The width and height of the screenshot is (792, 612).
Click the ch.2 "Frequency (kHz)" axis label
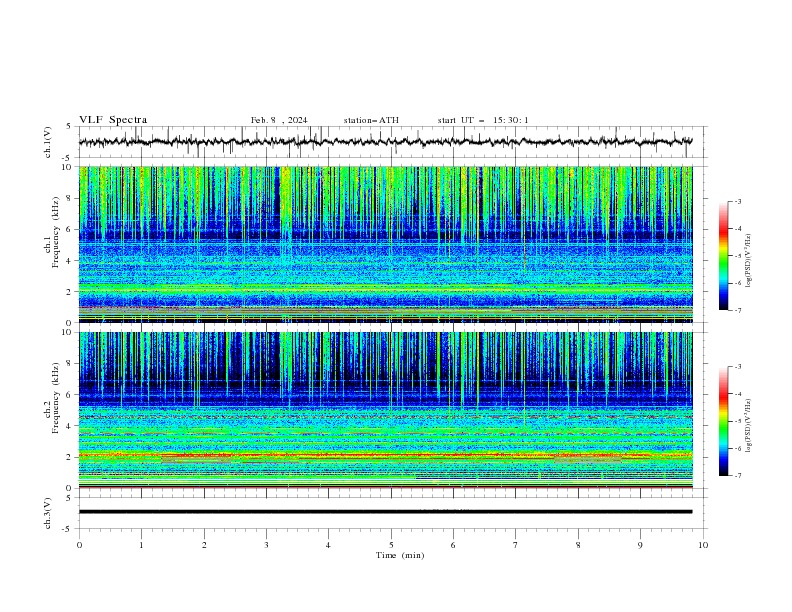55,398
